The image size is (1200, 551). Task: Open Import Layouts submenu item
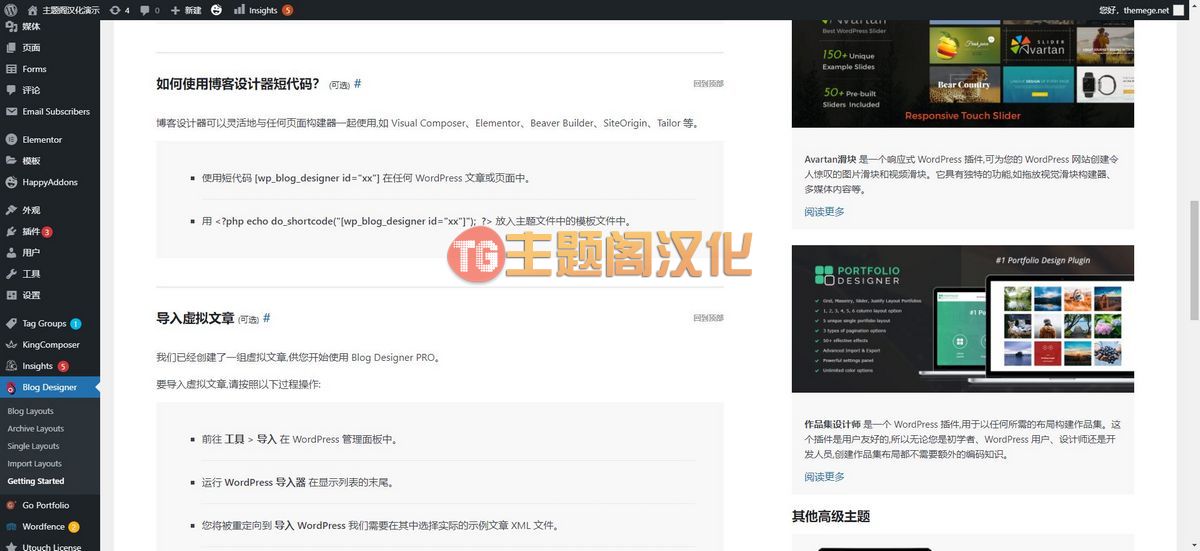35,463
